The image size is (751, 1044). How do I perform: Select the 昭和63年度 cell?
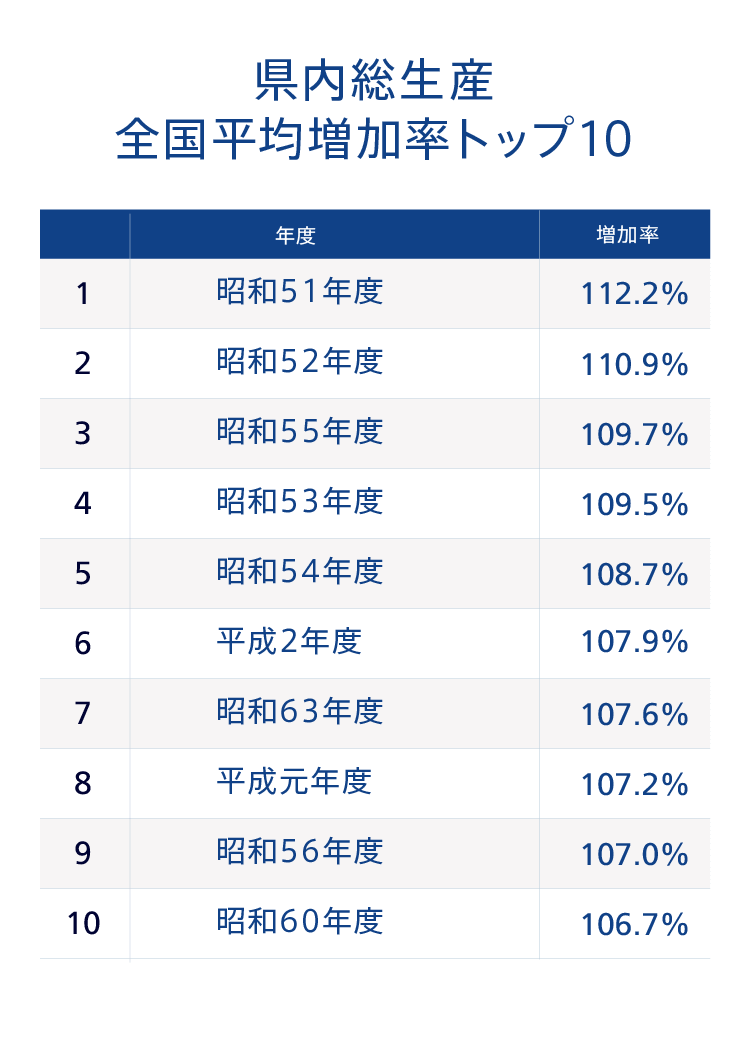coord(300,712)
